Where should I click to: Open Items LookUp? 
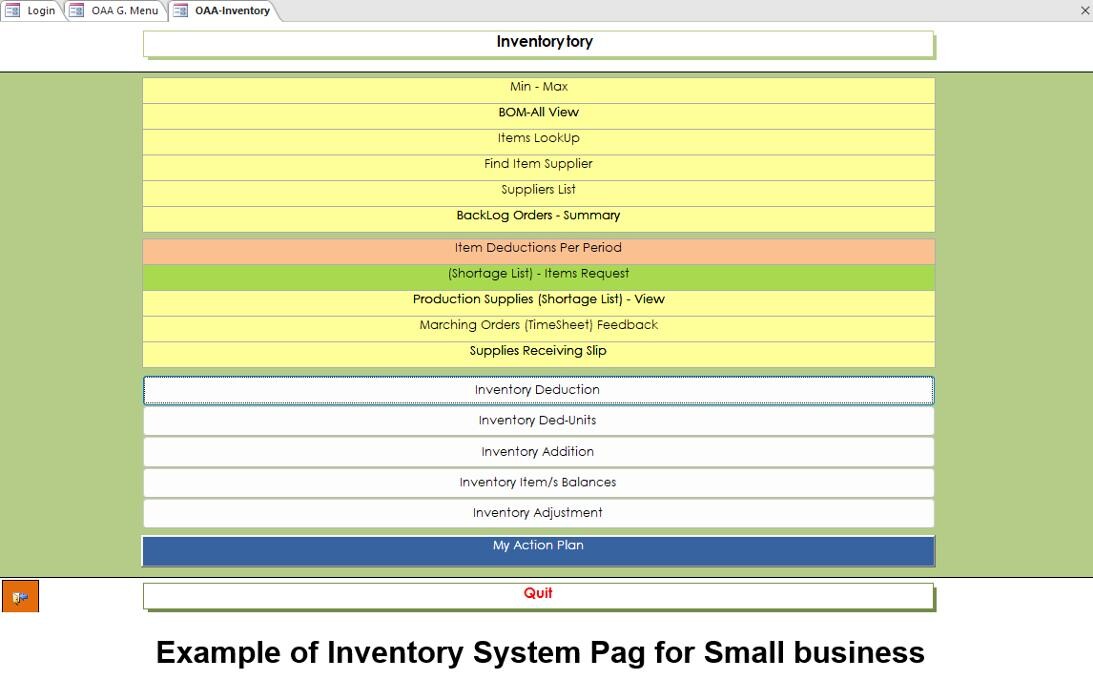(x=538, y=139)
